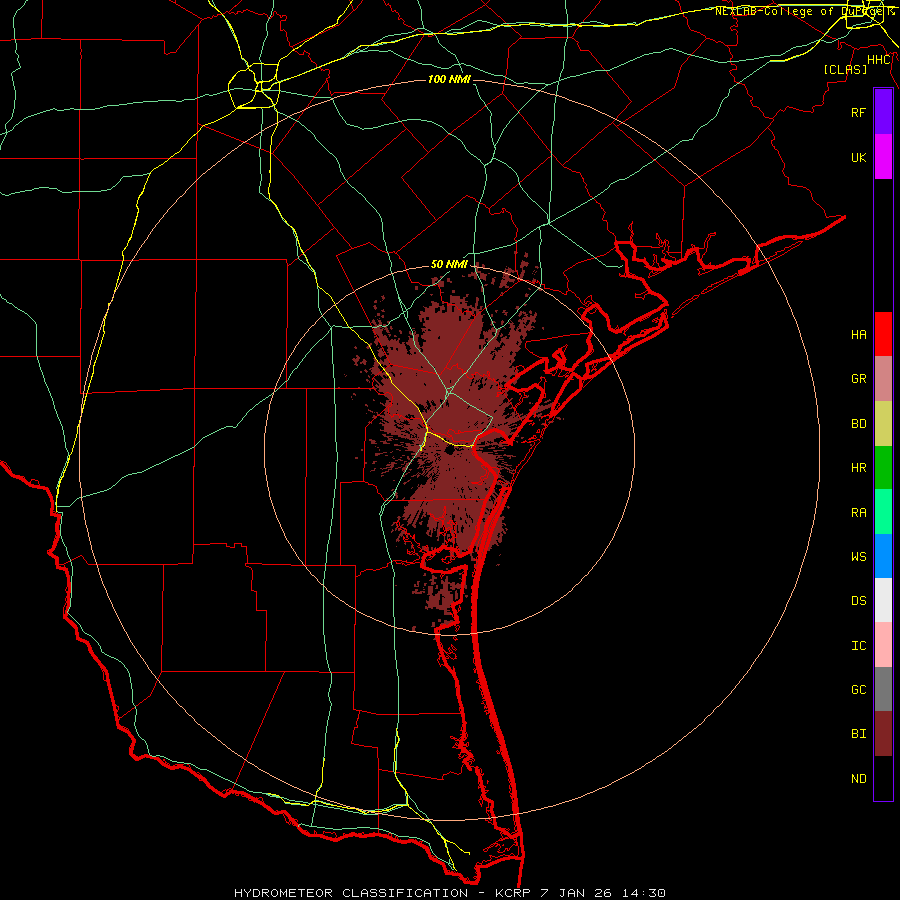Click the HYDROMETEOR CLASSIFICATION title text
This screenshot has width=900, height=900.
coord(351,893)
